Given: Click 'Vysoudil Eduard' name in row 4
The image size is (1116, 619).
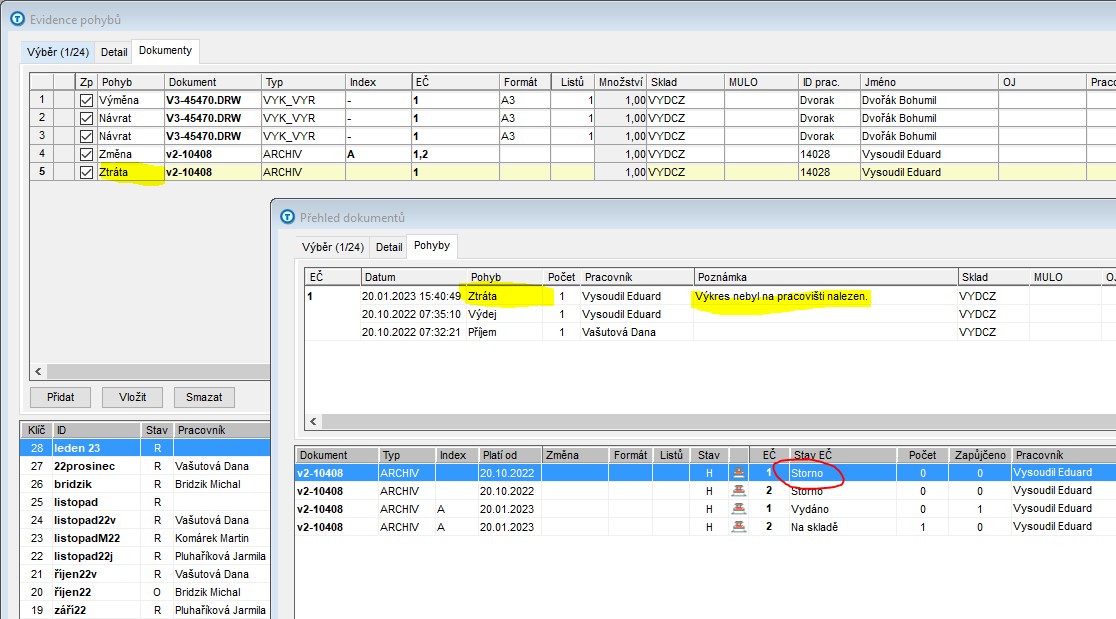Looking at the screenshot, I should 901,154.
